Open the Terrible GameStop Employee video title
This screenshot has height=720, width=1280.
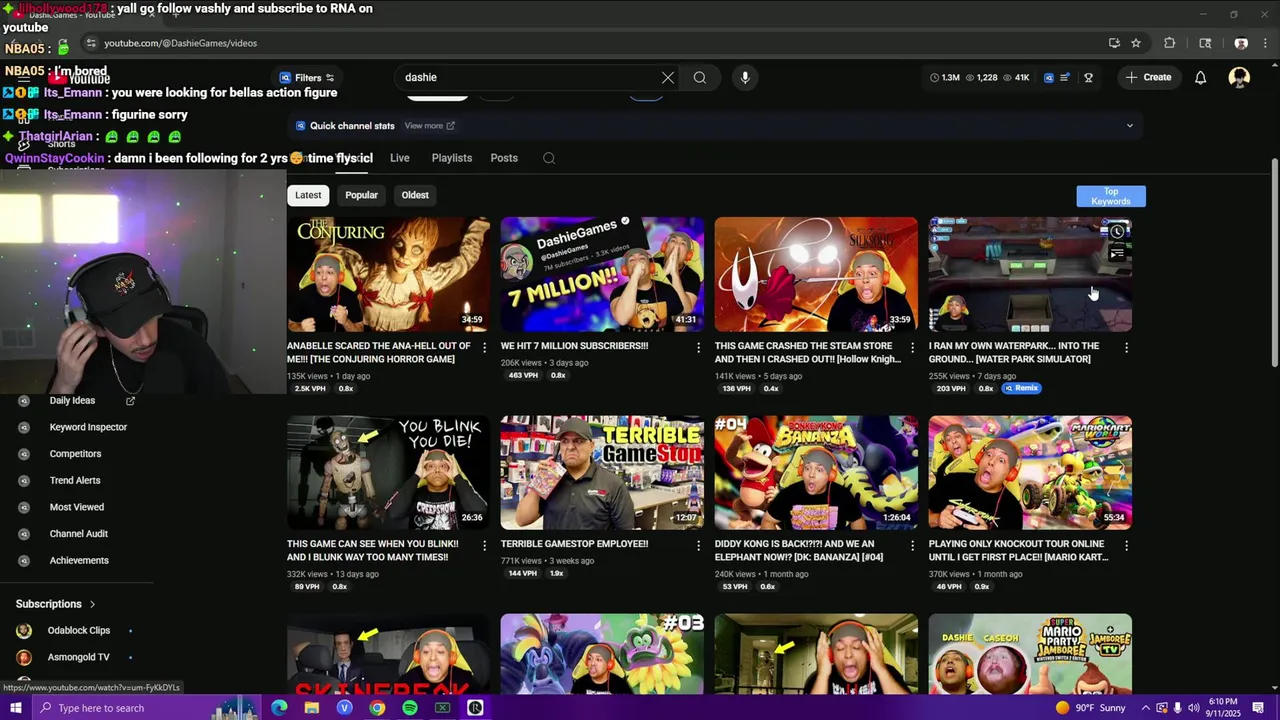coord(574,544)
